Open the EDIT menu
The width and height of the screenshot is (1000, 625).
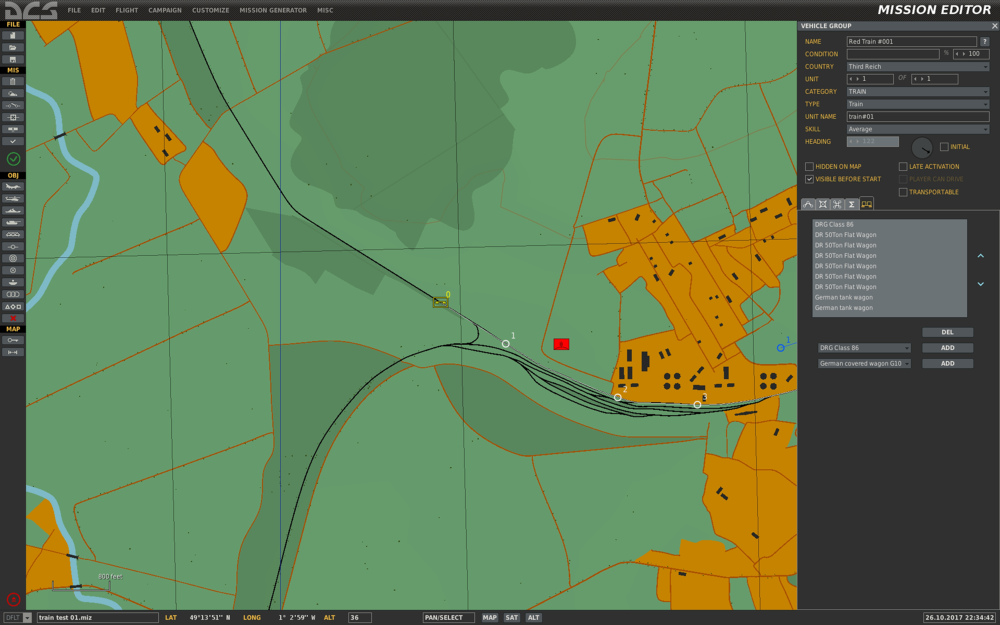coord(98,10)
